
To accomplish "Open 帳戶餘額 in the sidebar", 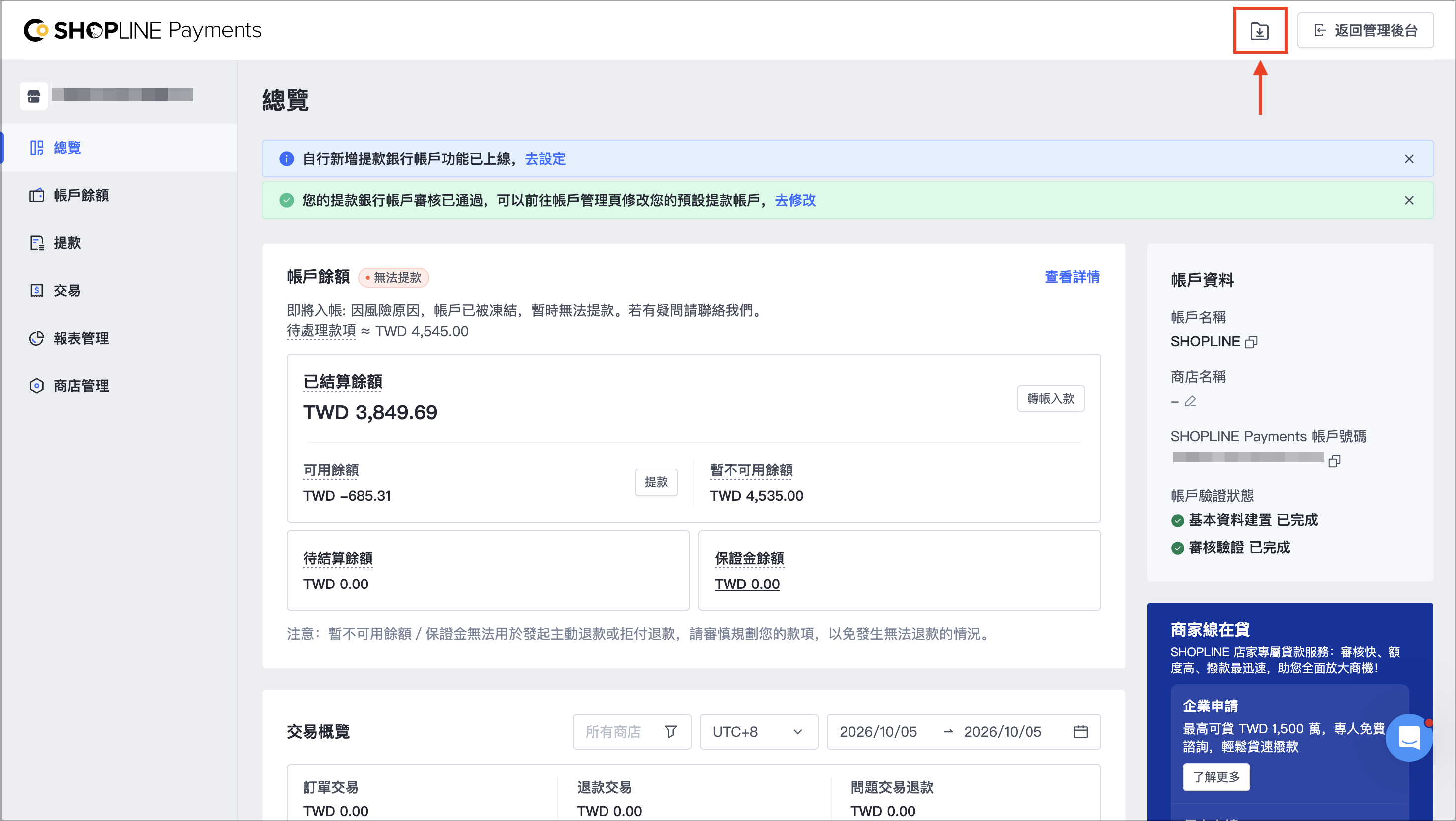I will pos(119,195).
